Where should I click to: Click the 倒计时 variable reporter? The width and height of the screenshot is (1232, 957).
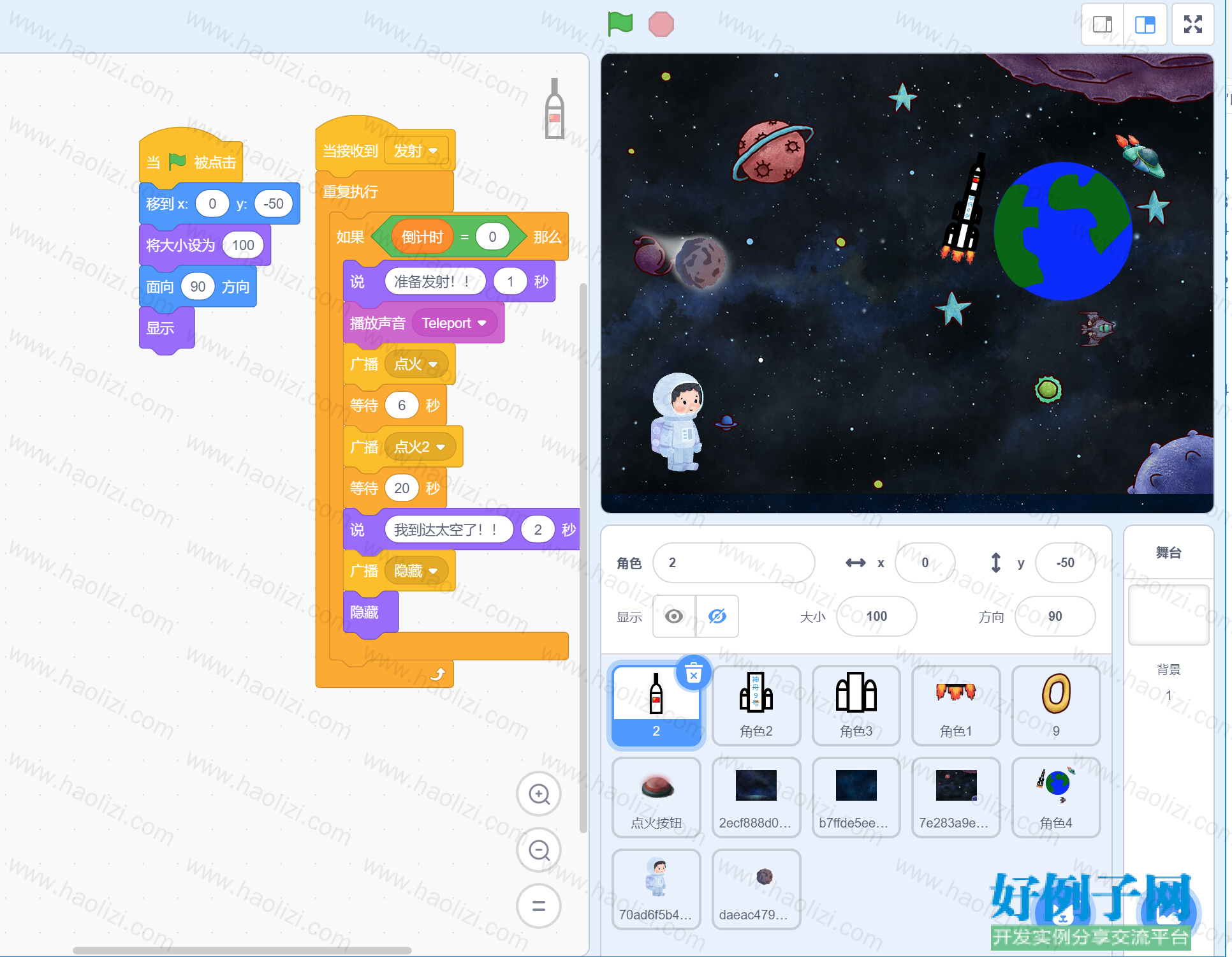pyautogui.click(x=422, y=237)
